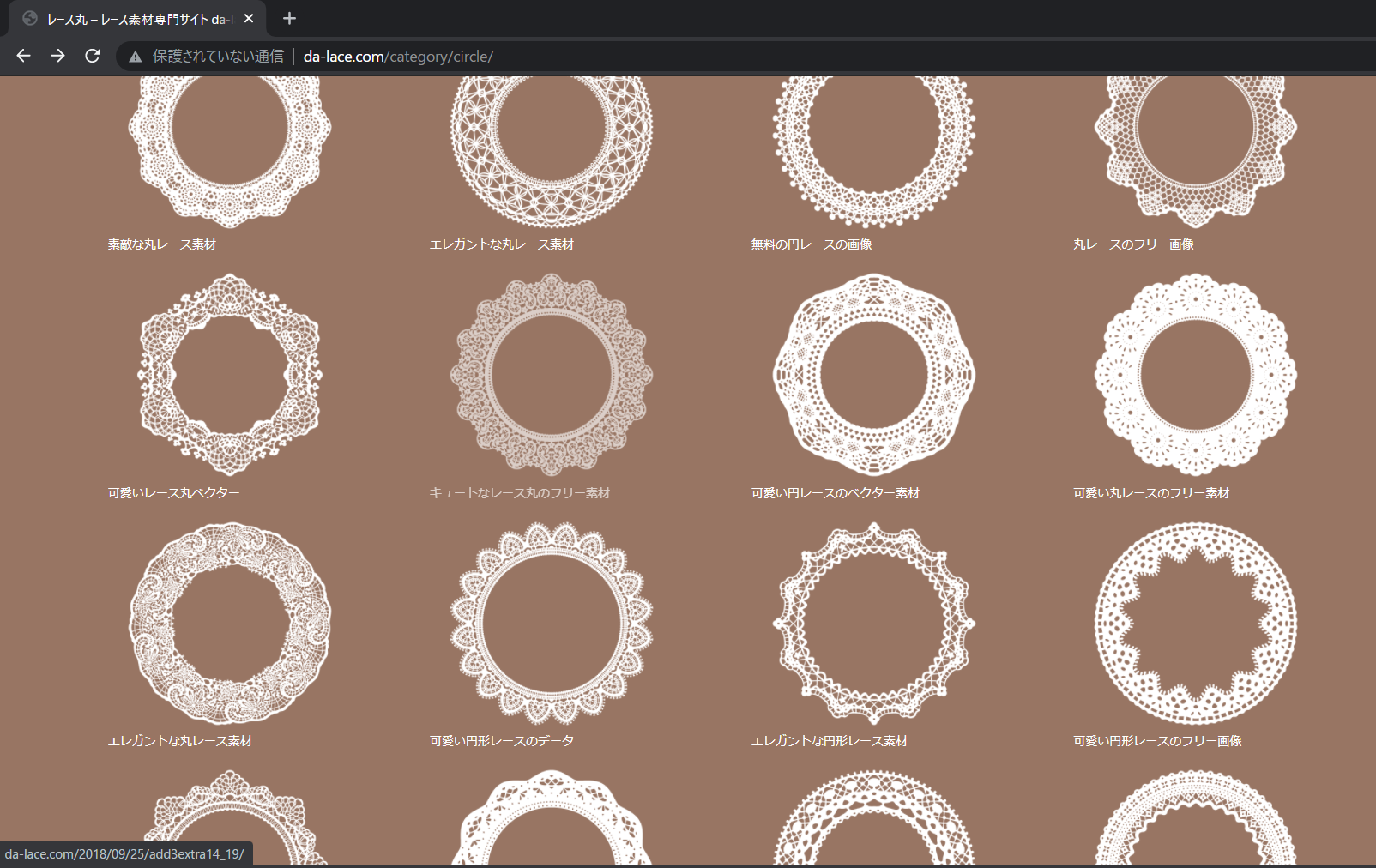
Task: Click the lace thumbnail above 可愛い円形レースのデータ
Action: click(552, 624)
